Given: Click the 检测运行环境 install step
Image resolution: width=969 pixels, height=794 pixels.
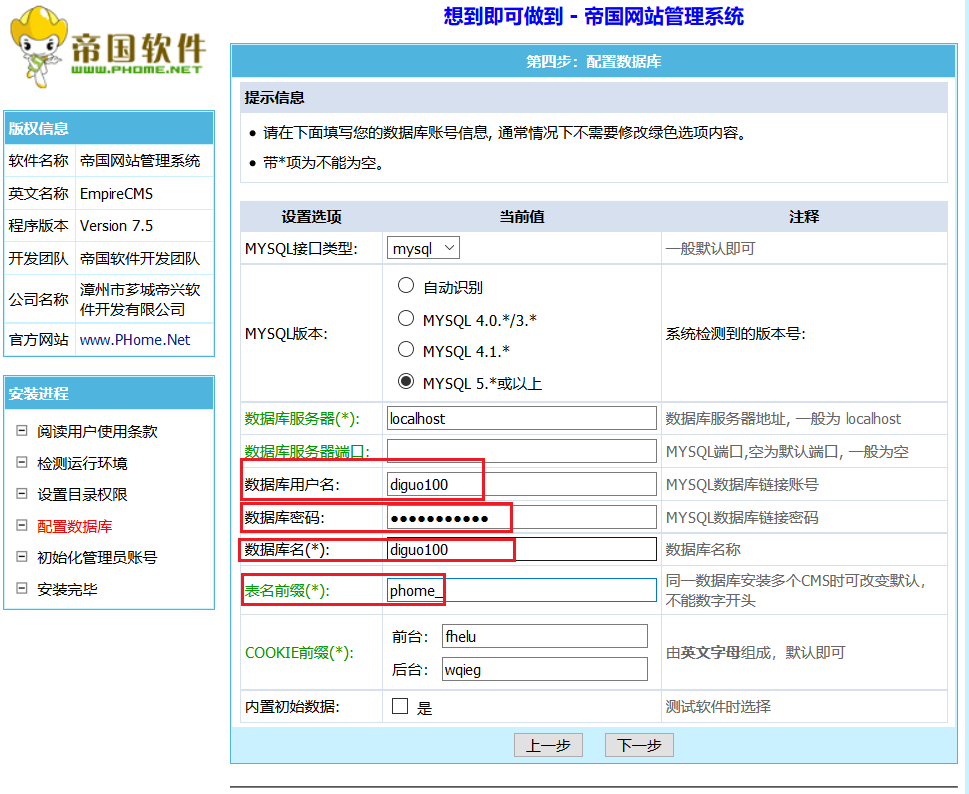Looking at the screenshot, I should tap(82, 463).
